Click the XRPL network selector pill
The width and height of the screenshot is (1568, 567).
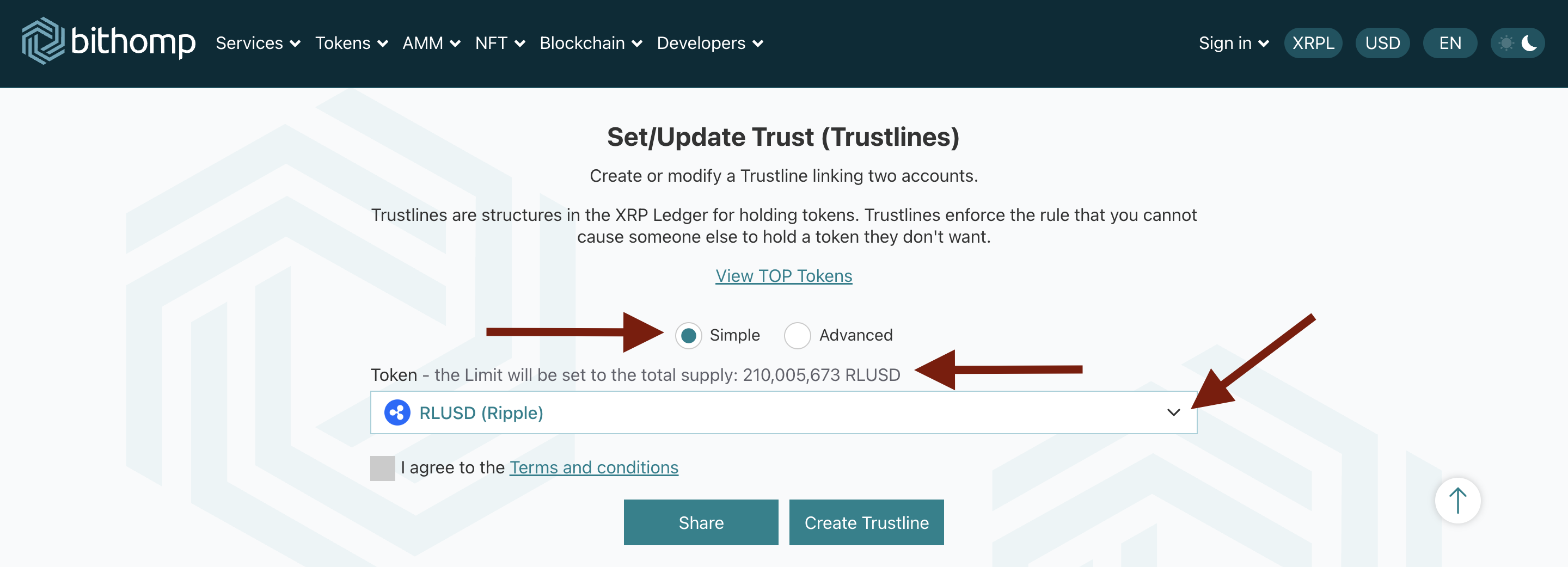point(1313,43)
